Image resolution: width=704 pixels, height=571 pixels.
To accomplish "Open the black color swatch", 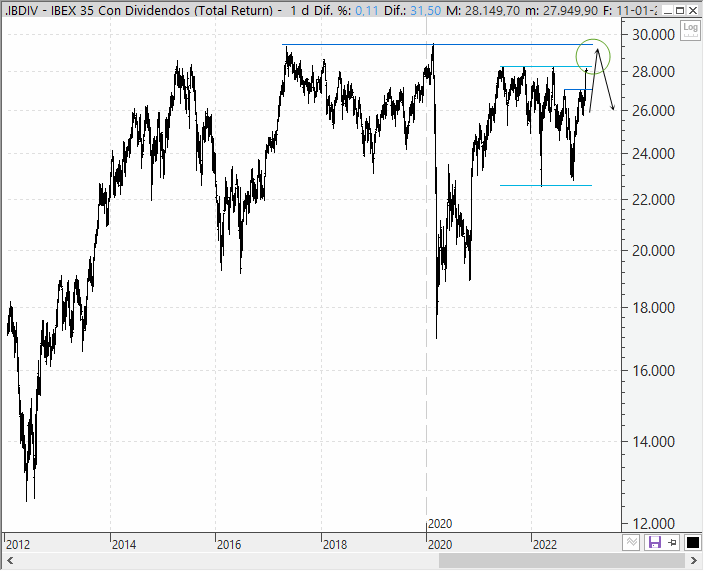I will [x=692, y=542].
